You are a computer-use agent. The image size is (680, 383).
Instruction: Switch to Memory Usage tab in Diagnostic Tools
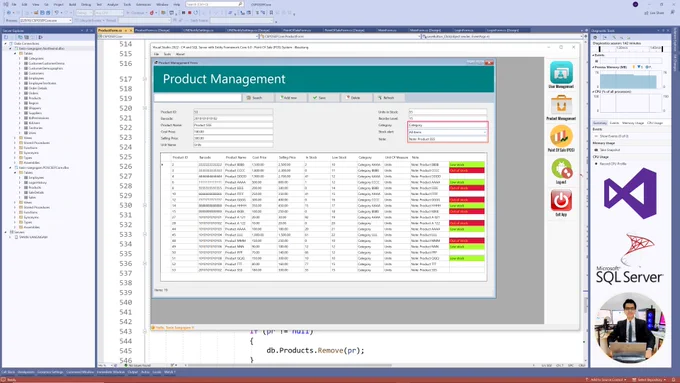click(x=633, y=123)
